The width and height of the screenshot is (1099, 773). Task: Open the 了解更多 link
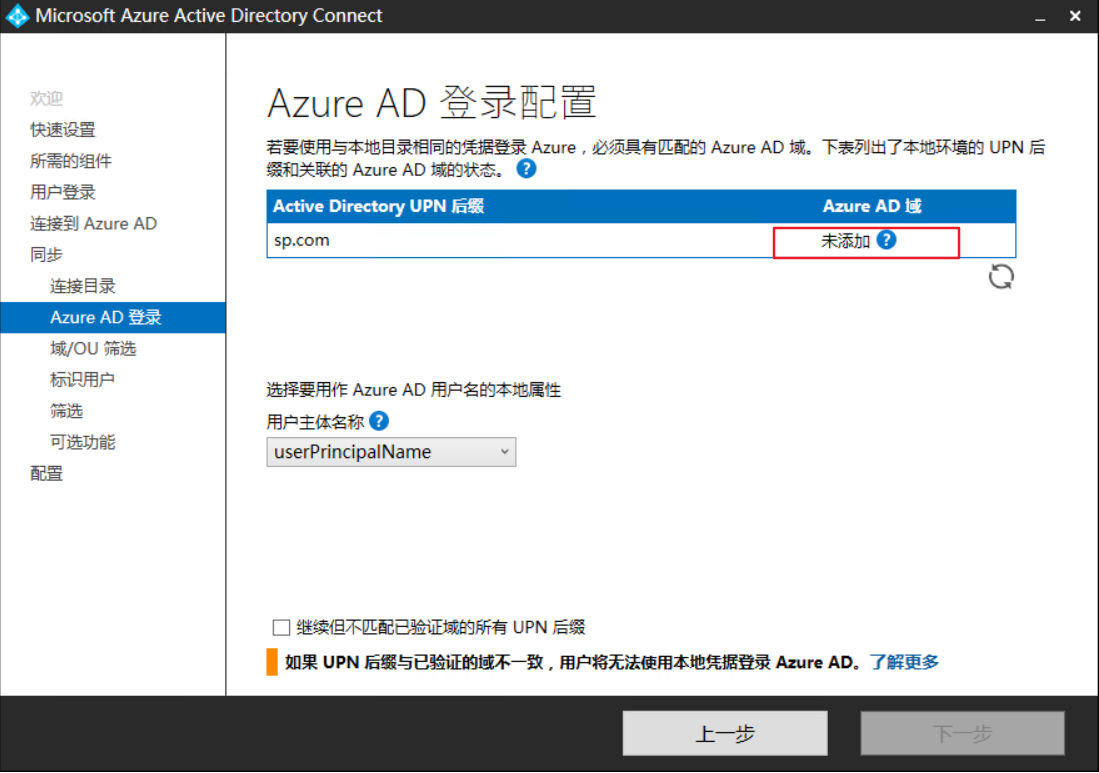coord(904,661)
